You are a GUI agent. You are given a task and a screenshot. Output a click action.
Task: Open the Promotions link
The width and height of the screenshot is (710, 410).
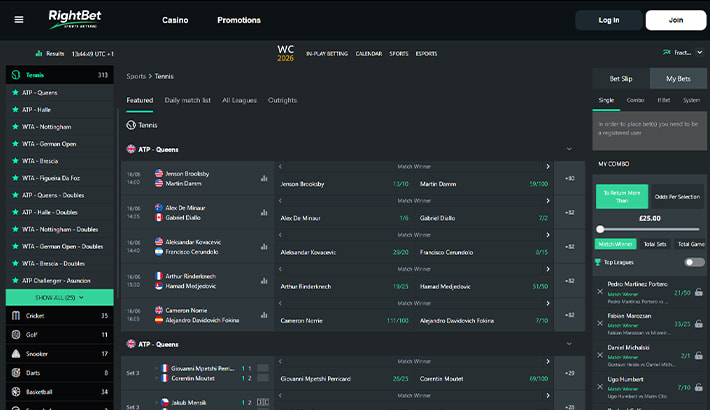[239, 20]
